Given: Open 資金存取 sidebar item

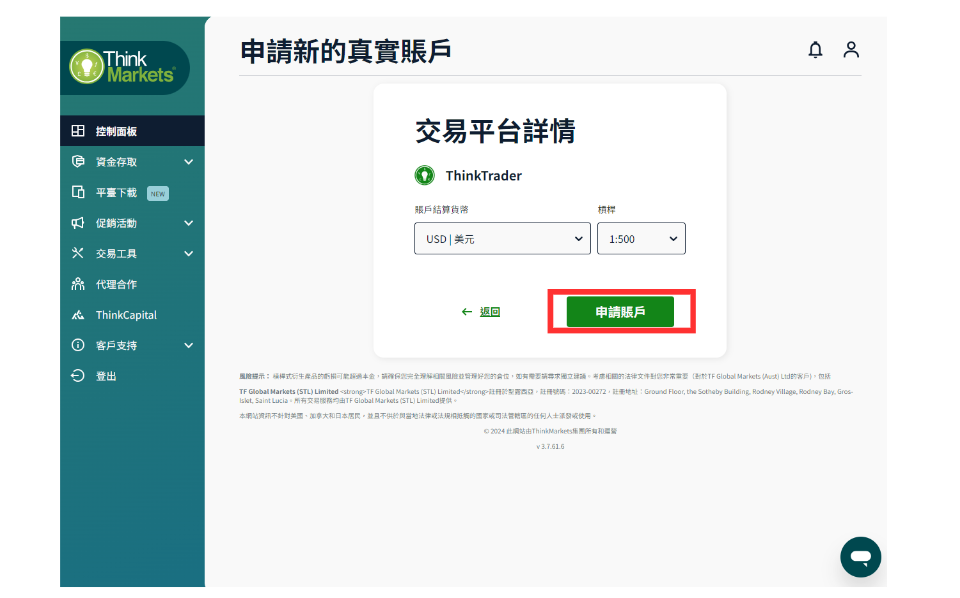Looking at the screenshot, I should point(132,162).
